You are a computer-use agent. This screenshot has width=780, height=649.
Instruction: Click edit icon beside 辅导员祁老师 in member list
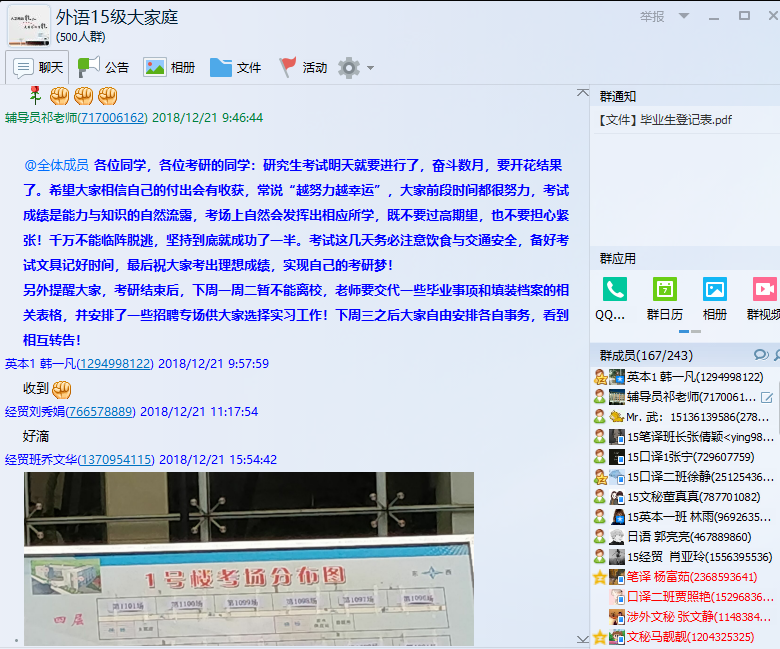(x=767, y=397)
